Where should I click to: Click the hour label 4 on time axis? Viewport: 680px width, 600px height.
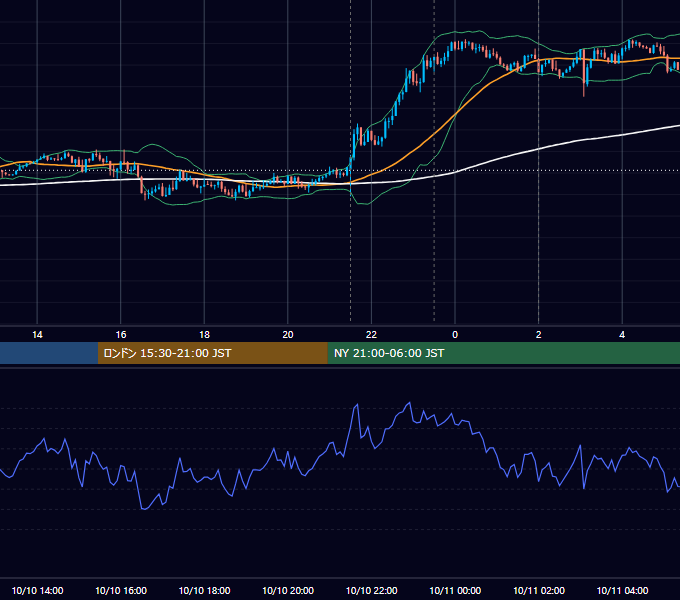(622, 335)
